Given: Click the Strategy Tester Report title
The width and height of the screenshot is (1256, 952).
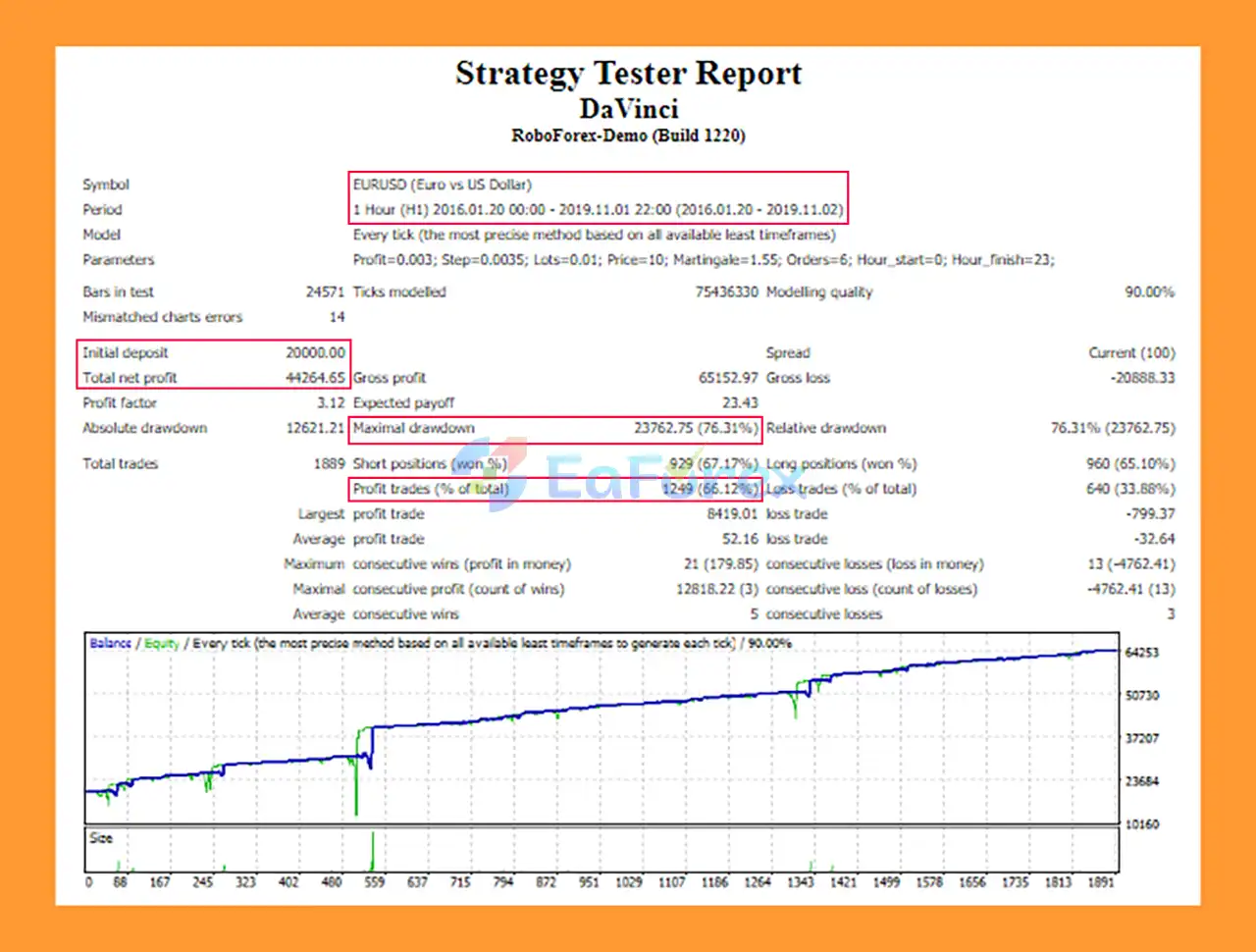Looking at the screenshot, I should [x=628, y=74].
